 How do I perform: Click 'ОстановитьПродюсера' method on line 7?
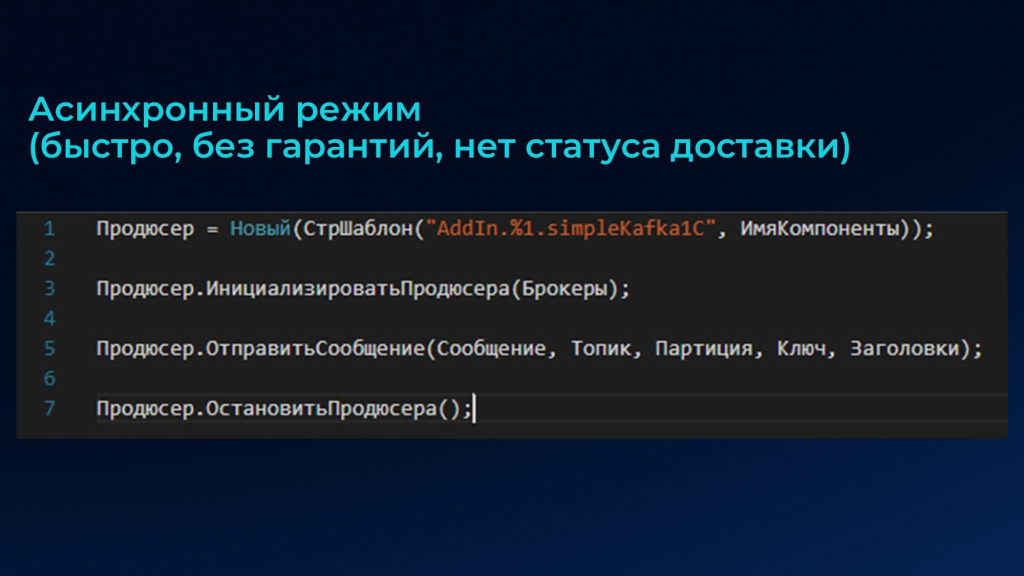pos(321,409)
